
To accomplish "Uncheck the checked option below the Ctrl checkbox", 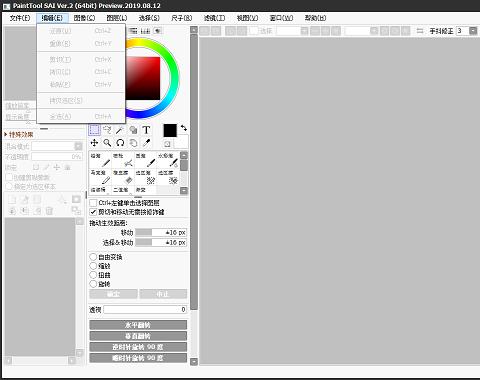I will point(93,212).
